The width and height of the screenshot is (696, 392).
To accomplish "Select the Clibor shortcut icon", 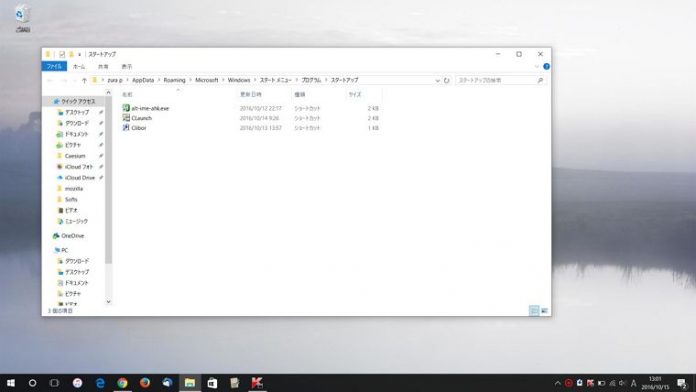I will 126,127.
